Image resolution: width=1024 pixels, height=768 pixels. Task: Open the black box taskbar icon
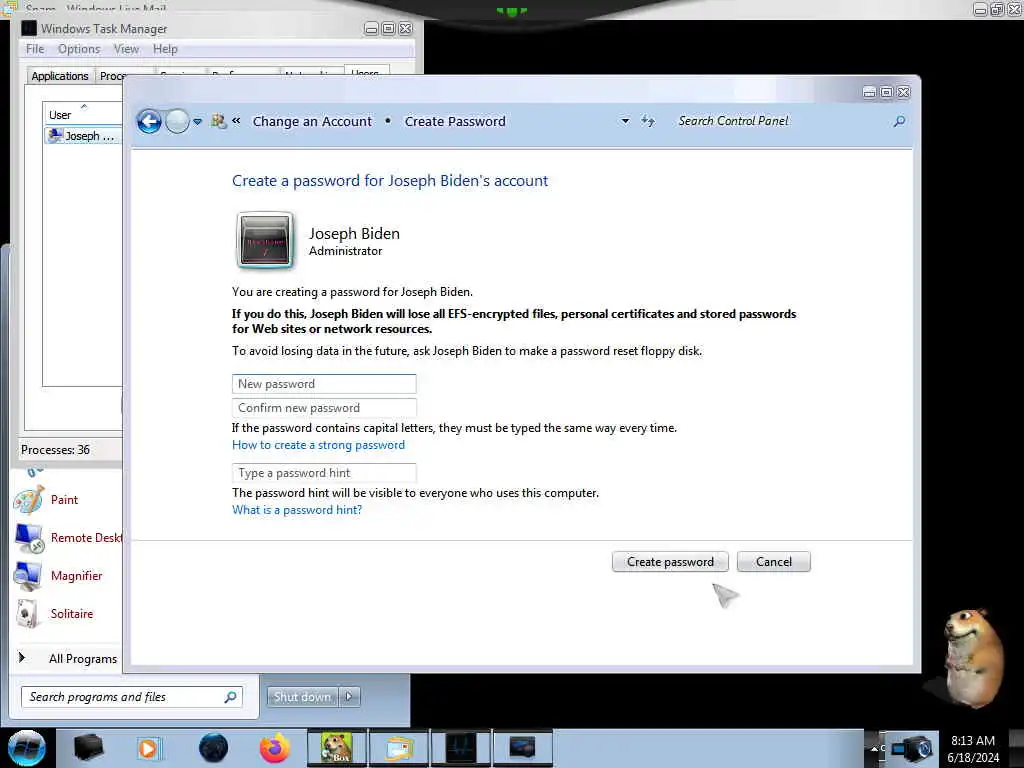tap(89, 748)
